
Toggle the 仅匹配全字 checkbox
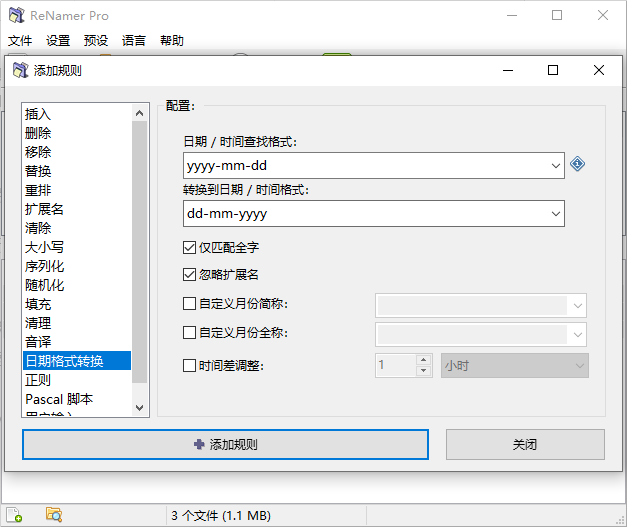tap(189, 248)
